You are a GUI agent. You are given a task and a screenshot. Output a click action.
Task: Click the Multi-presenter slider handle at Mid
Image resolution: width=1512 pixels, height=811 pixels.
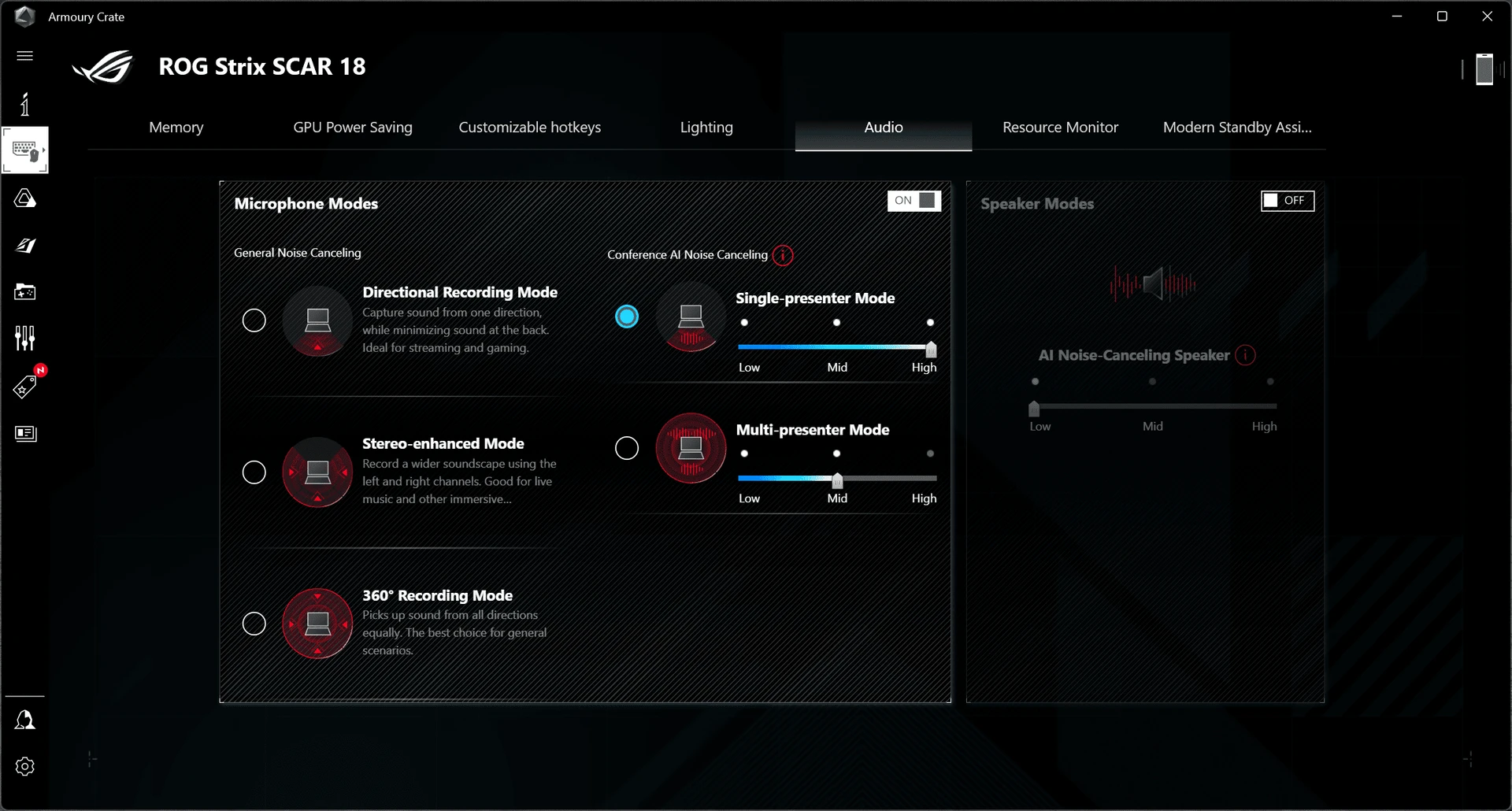(x=837, y=480)
